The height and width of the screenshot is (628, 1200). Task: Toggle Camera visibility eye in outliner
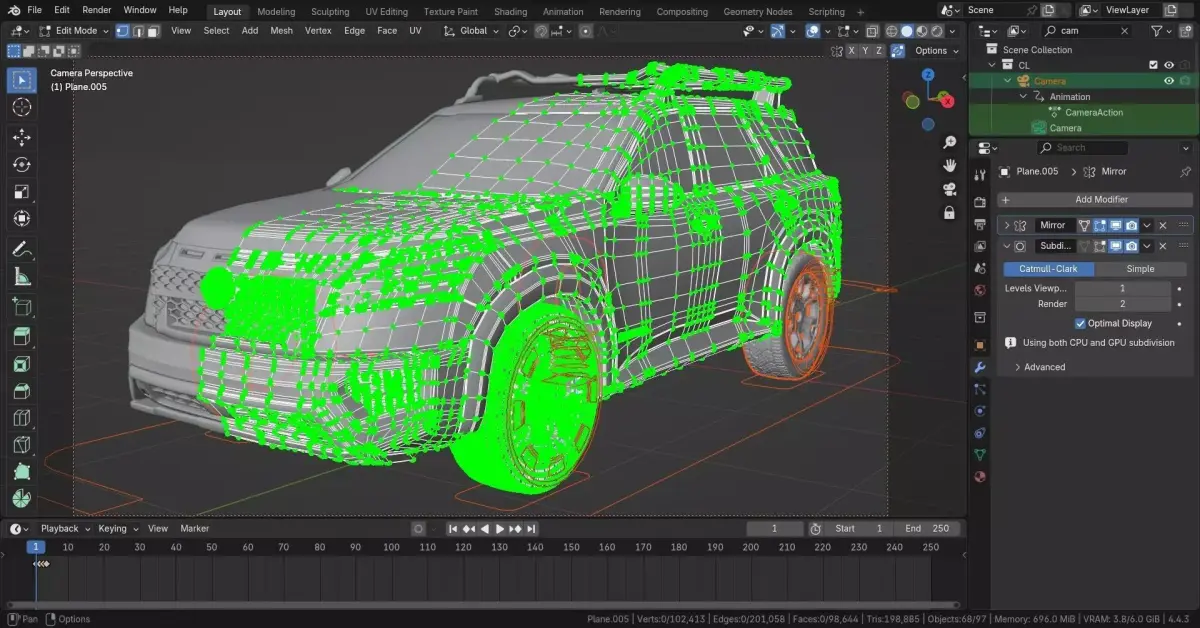pyautogui.click(x=1168, y=81)
